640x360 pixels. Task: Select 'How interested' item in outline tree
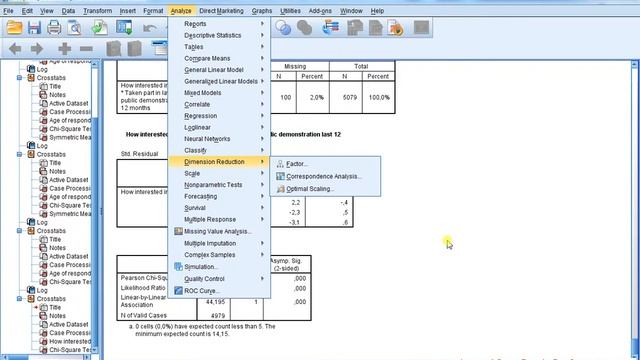70,341
